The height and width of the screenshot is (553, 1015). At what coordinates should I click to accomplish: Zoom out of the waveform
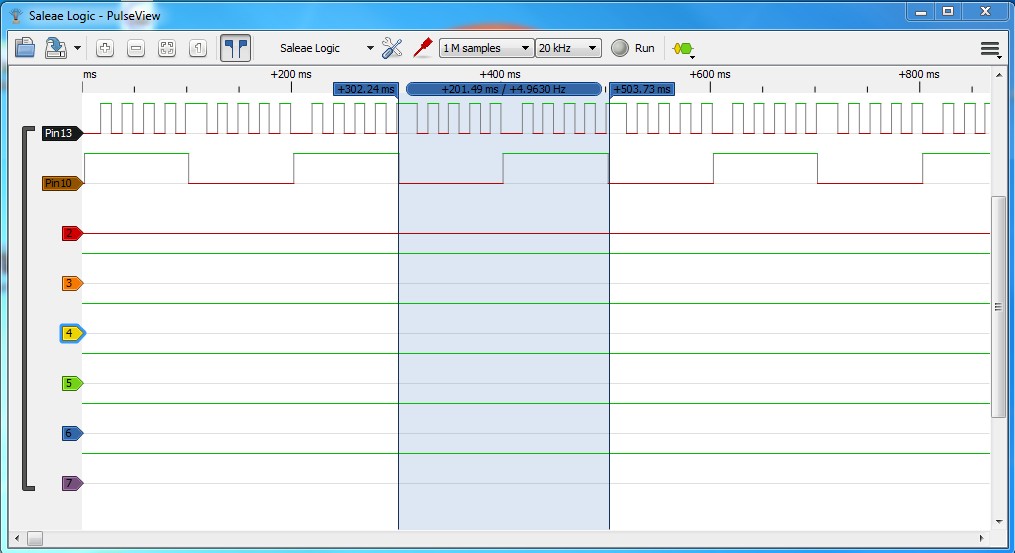[136, 48]
